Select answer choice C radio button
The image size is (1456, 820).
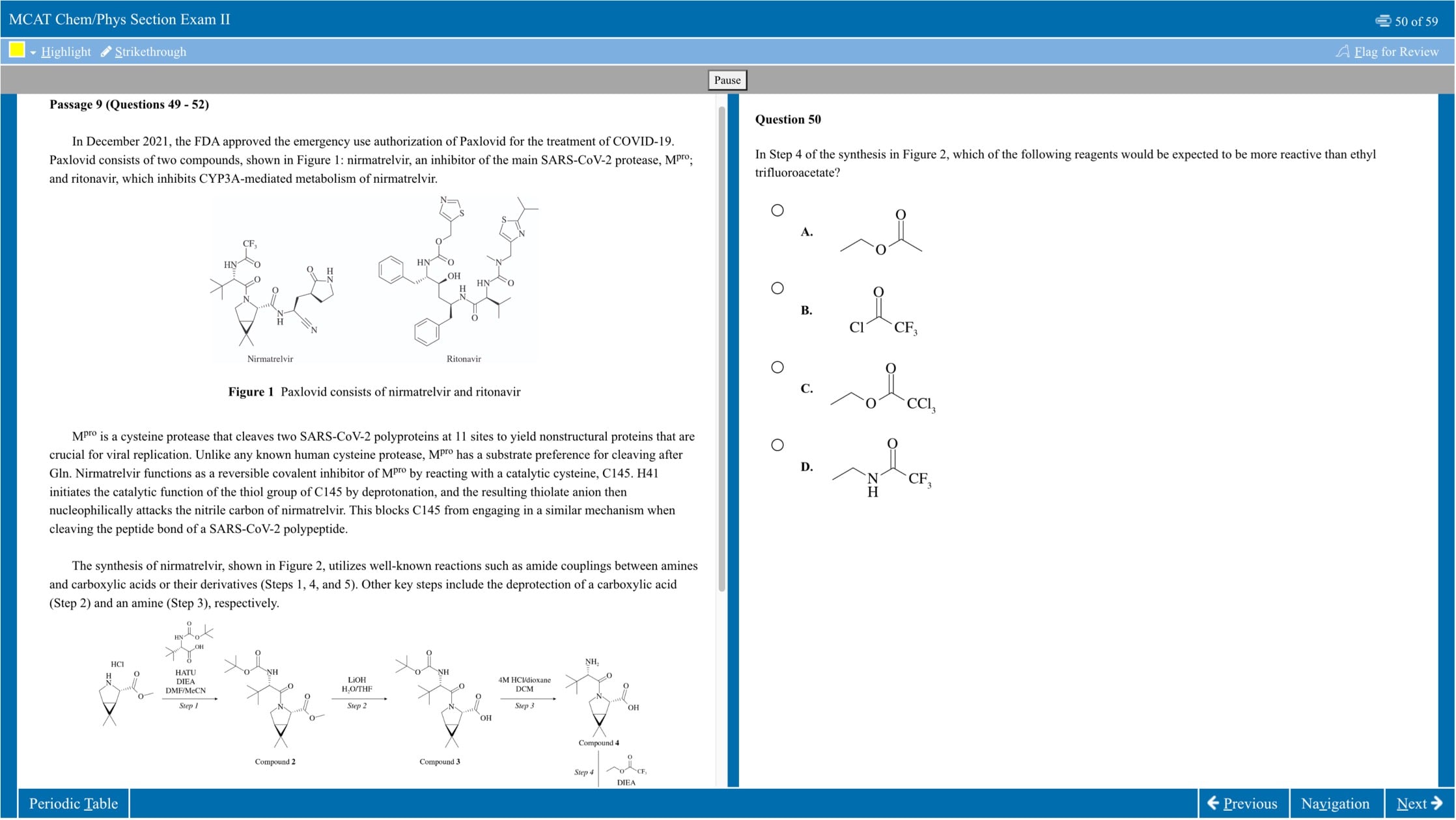click(777, 365)
